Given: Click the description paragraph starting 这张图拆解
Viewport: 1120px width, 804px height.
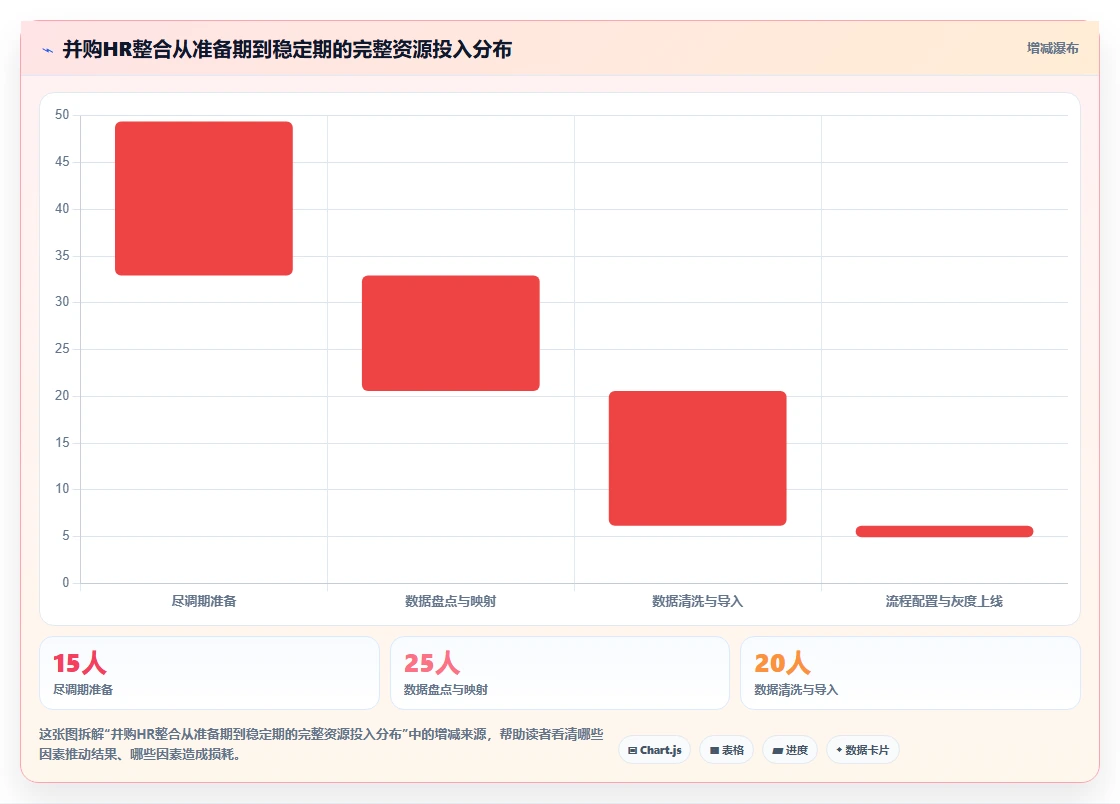Looking at the screenshot, I should [x=321, y=744].
